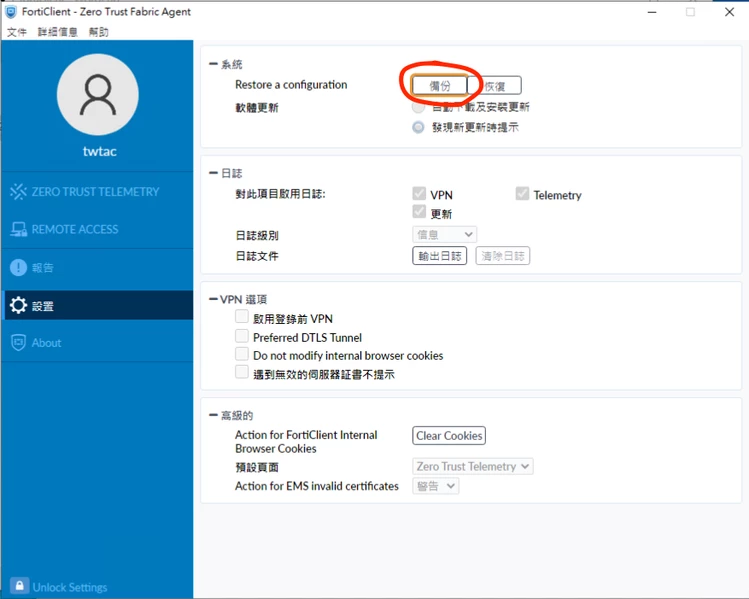The width and height of the screenshot is (749, 599).
Task: Open the 日誌級別 dropdown
Action: click(444, 235)
